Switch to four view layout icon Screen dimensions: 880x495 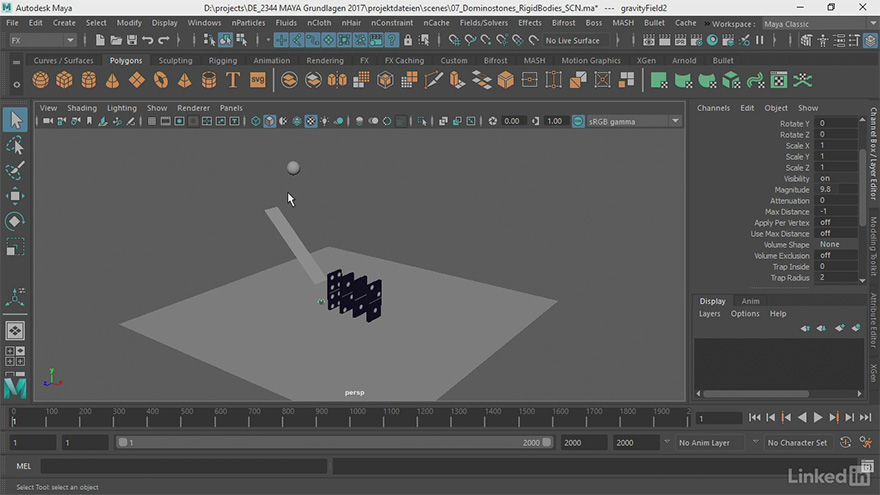point(15,356)
